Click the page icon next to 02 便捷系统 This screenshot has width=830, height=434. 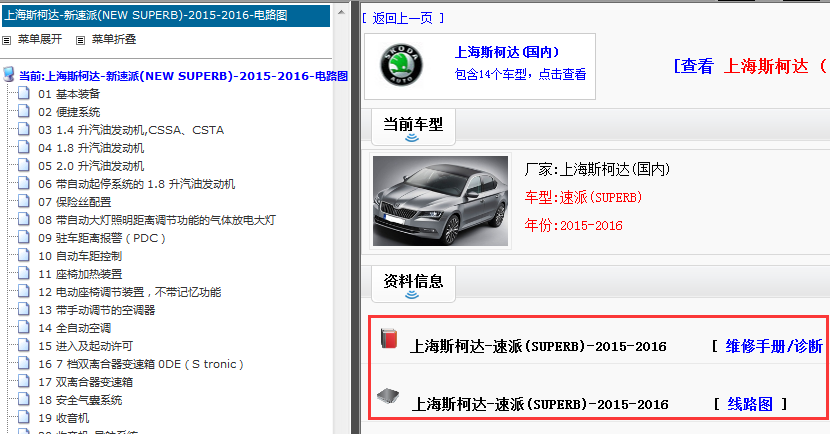click(x=23, y=112)
